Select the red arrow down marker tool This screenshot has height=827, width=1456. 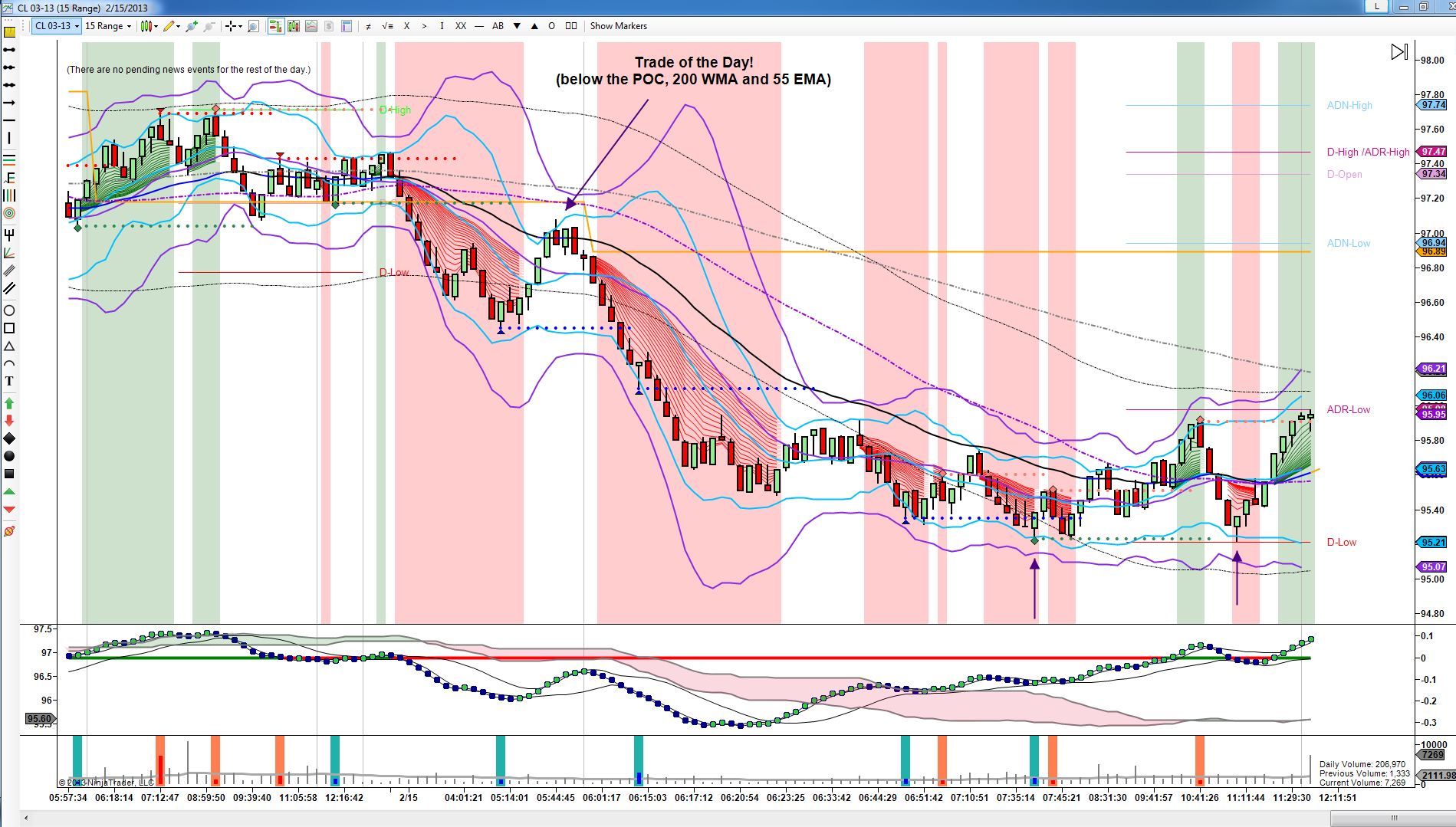coord(9,420)
